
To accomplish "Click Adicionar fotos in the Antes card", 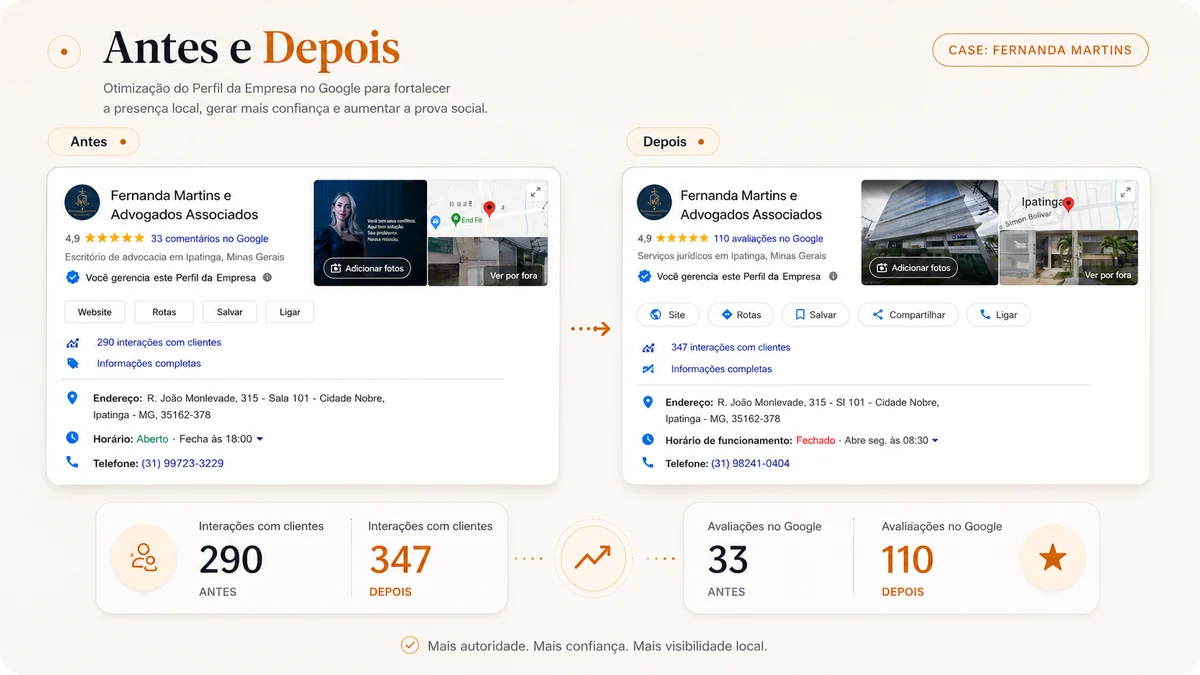I will [x=367, y=268].
